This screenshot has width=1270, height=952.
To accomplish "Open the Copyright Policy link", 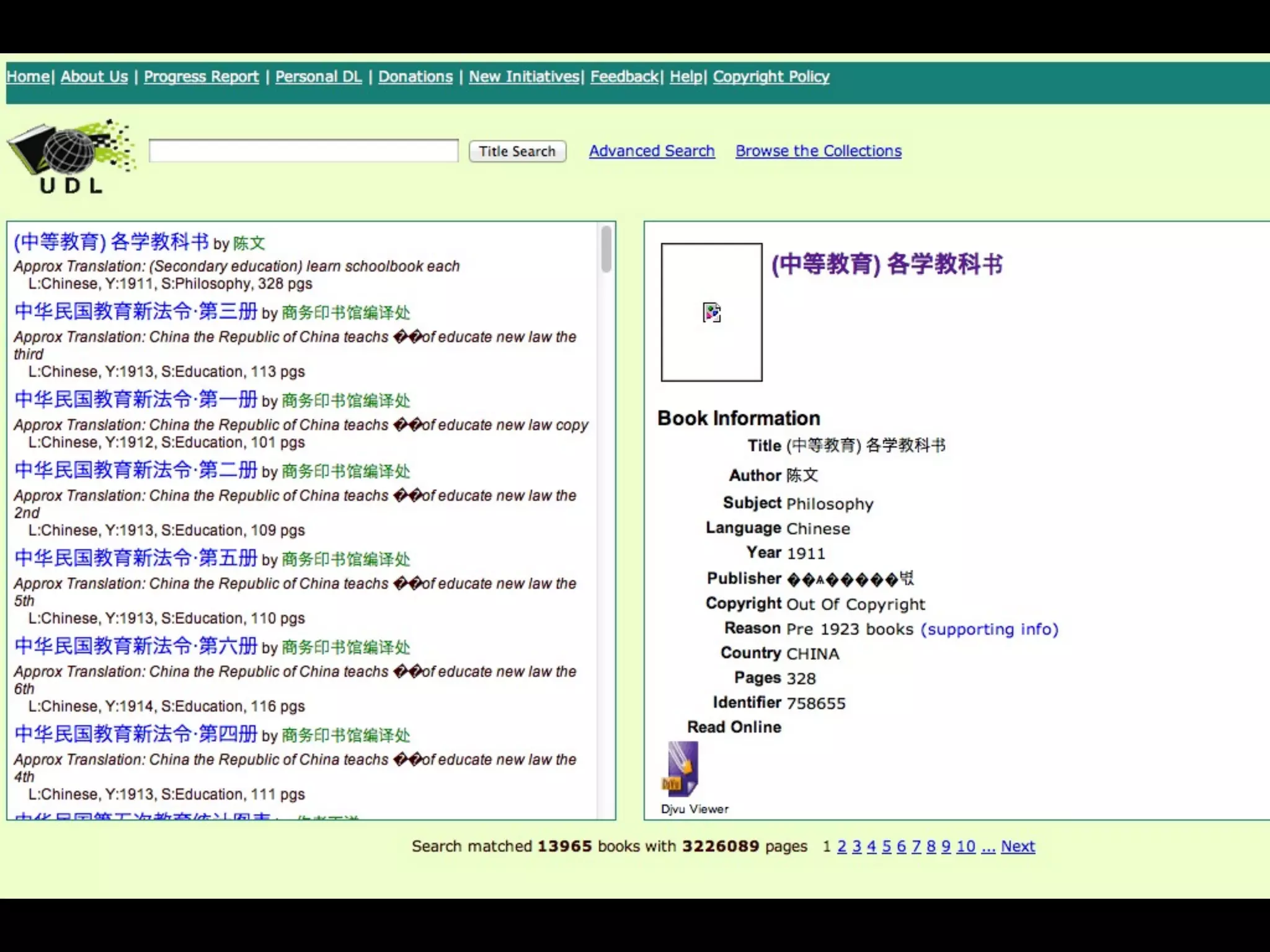I will click(771, 77).
